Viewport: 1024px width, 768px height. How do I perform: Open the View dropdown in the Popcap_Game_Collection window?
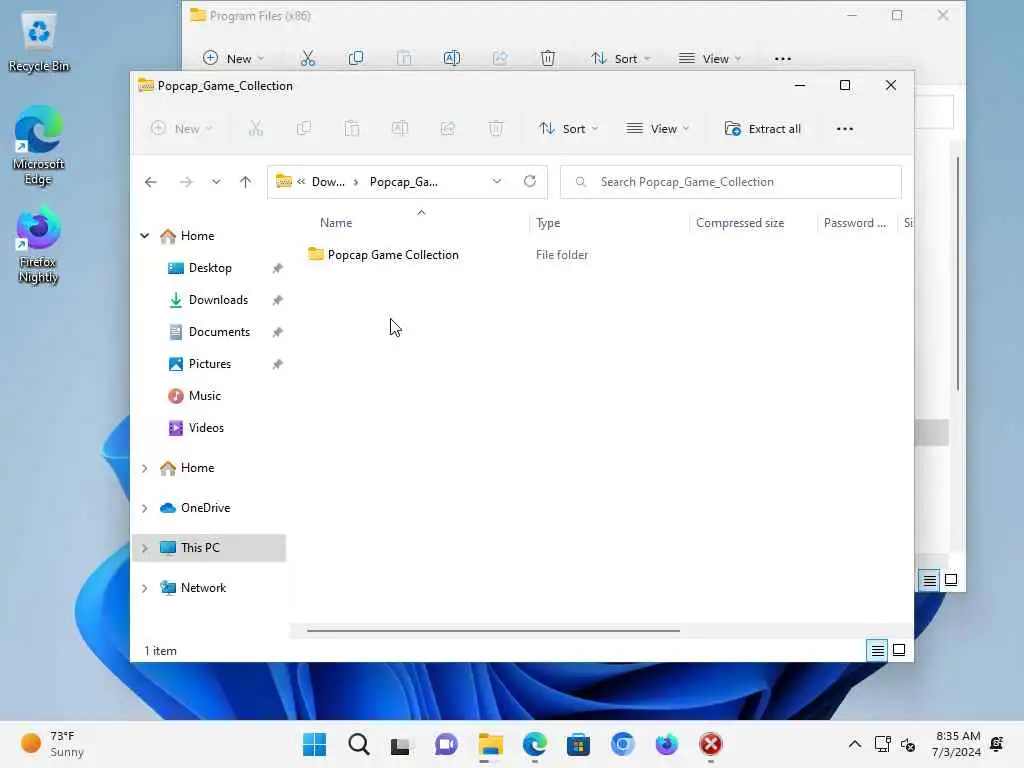(658, 129)
